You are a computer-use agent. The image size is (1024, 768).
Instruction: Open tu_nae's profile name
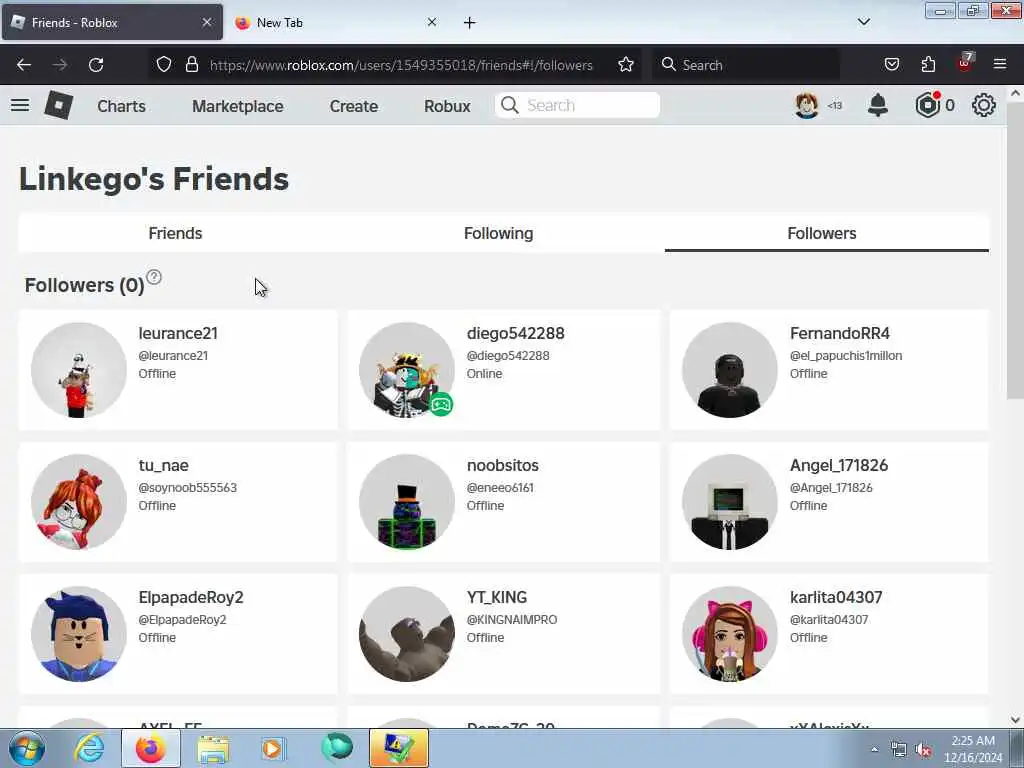coord(163,465)
